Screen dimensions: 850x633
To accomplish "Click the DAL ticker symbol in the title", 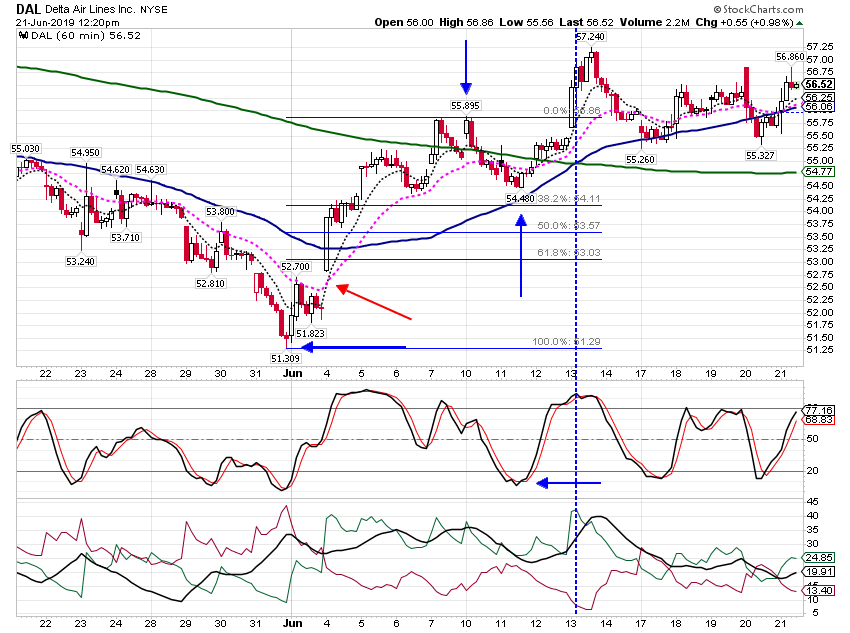I will click(x=28, y=9).
